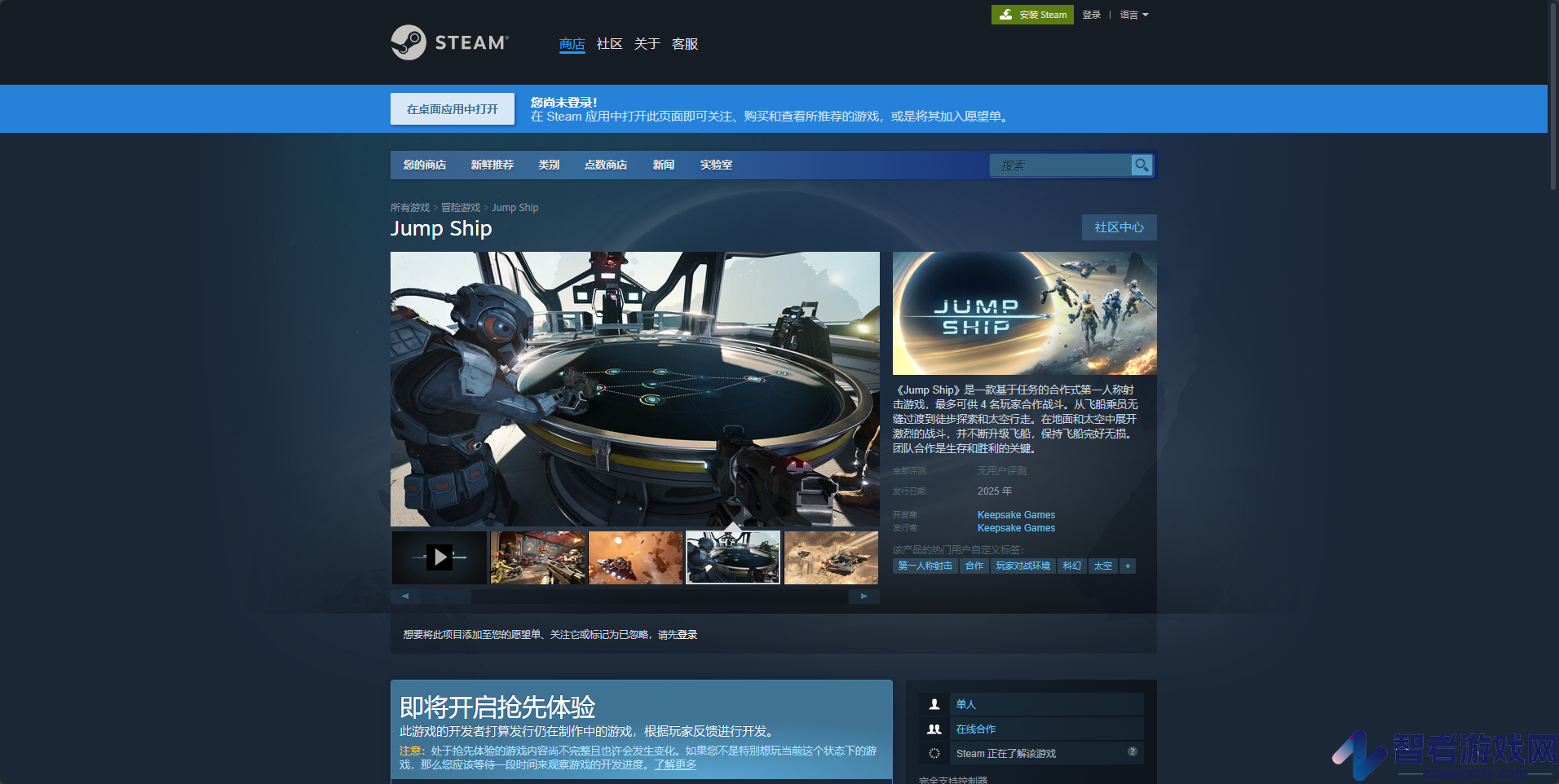Open the 实验室 labs tab
Screen dimensions: 1559x784
(716, 165)
